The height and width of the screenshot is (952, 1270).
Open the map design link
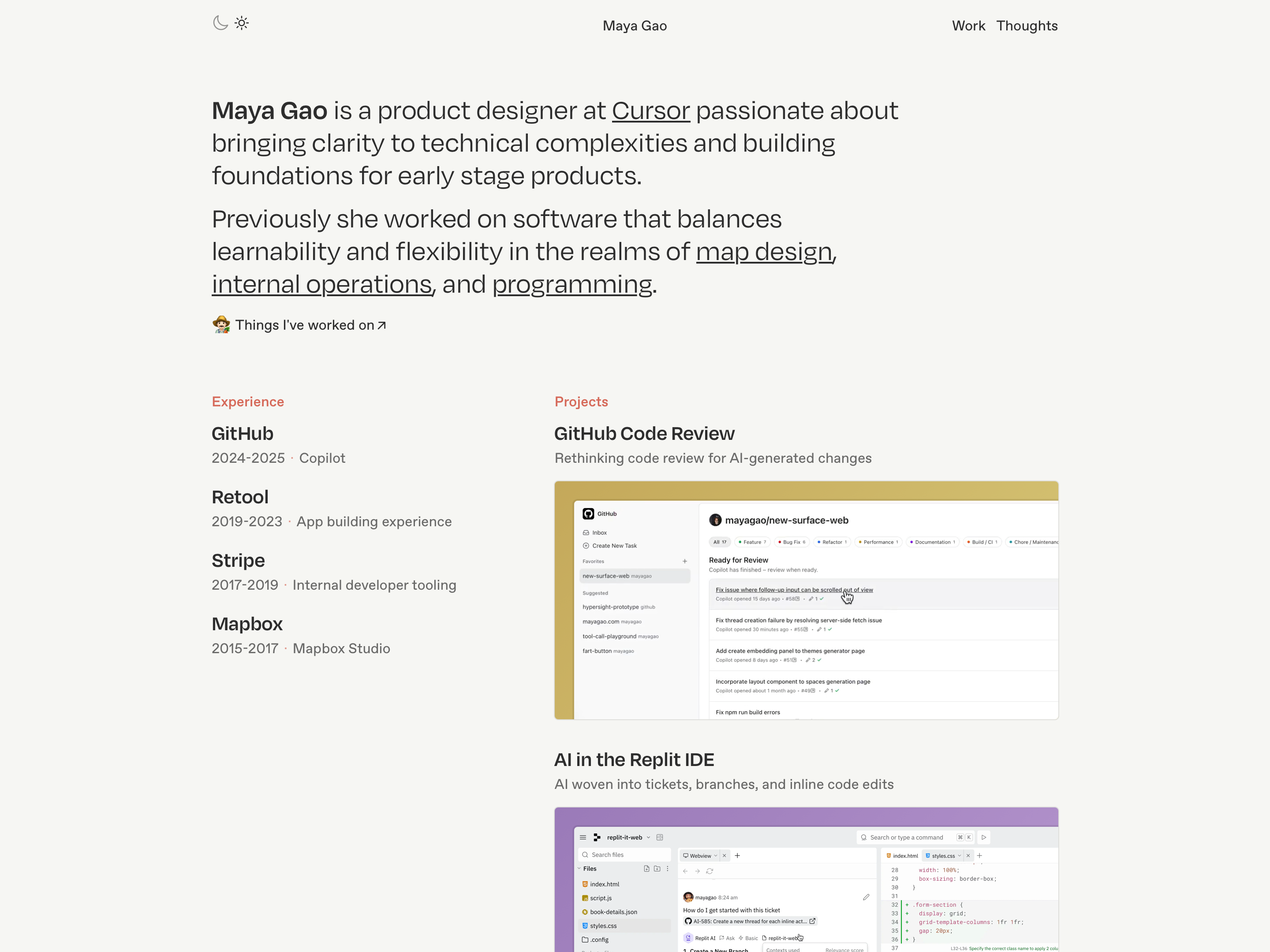click(x=764, y=251)
